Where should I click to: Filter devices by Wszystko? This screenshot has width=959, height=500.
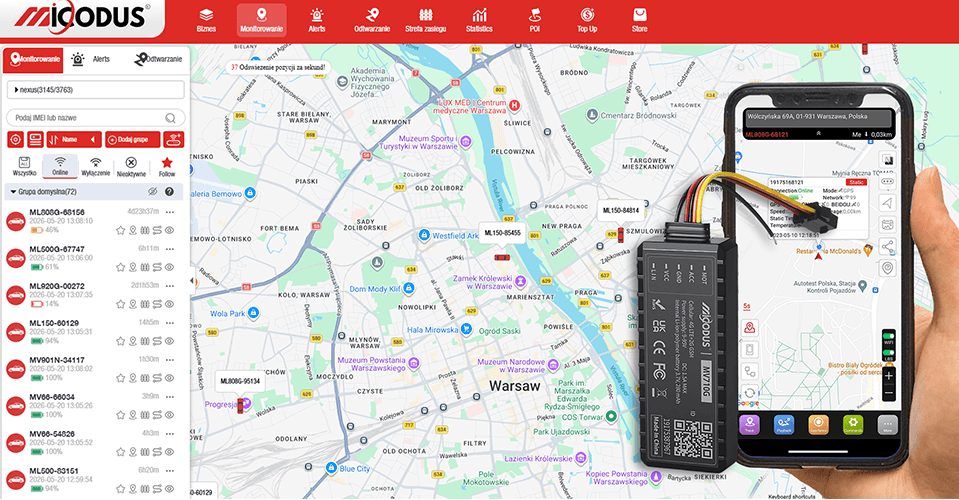coord(24,166)
